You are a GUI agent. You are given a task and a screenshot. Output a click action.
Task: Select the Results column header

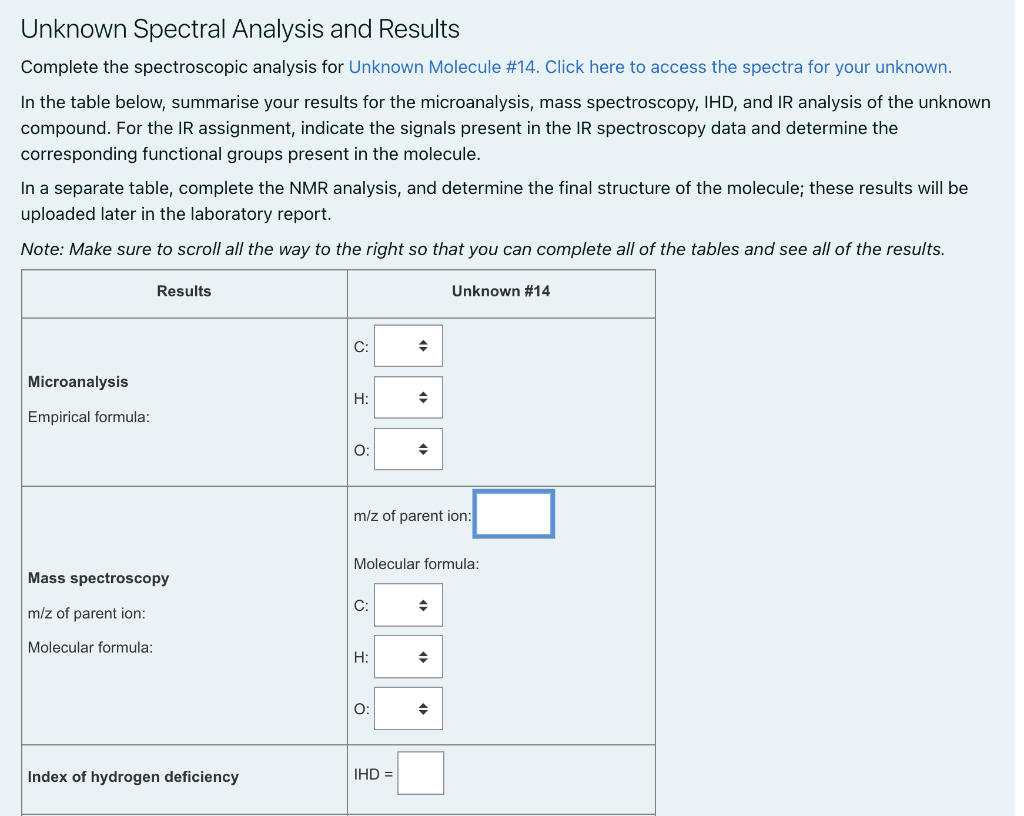pyautogui.click(x=184, y=291)
